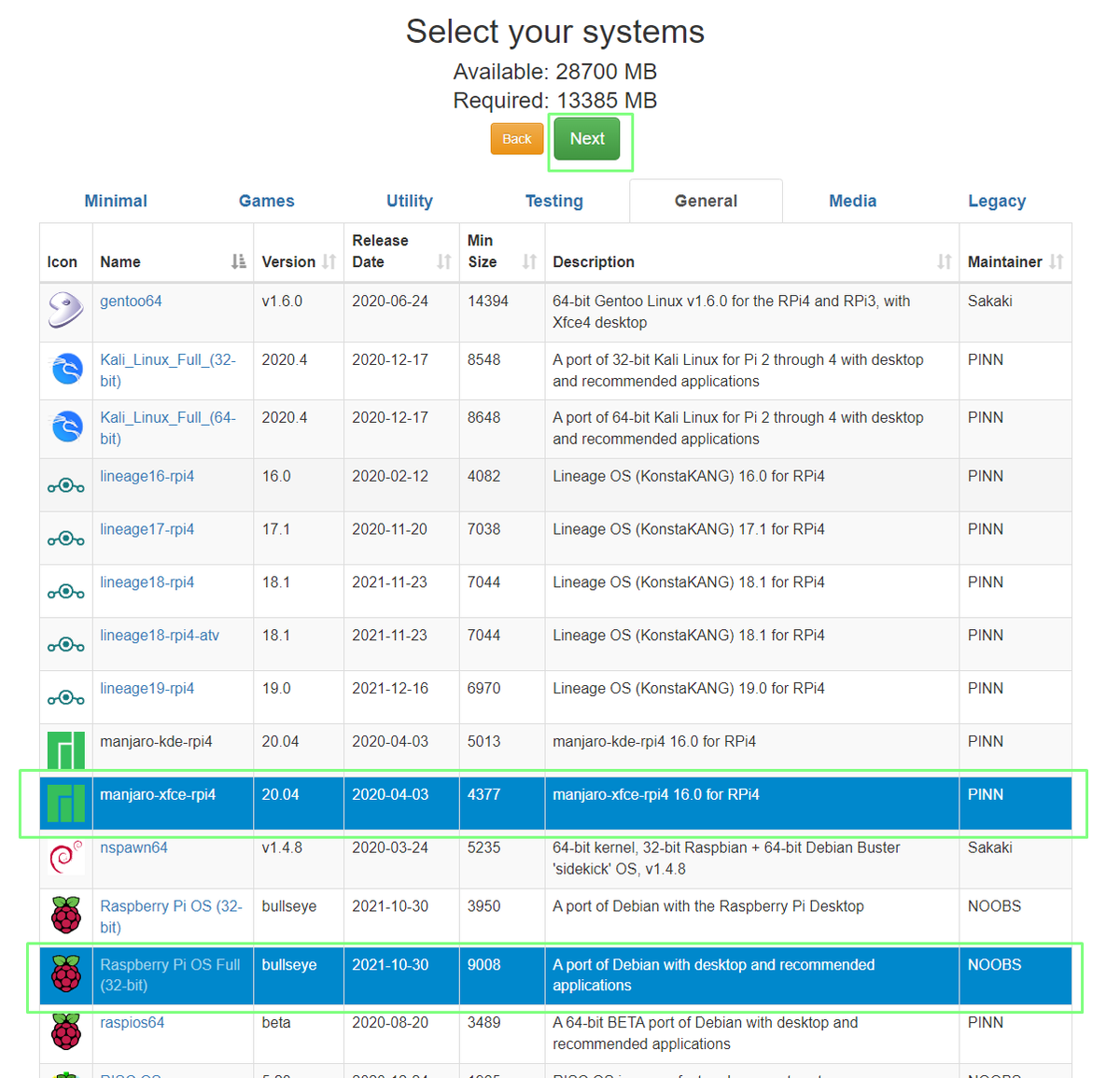Screen dimensions: 1120x1078
Task: Click the raspios64 raspberry icon
Action: tap(65, 1032)
